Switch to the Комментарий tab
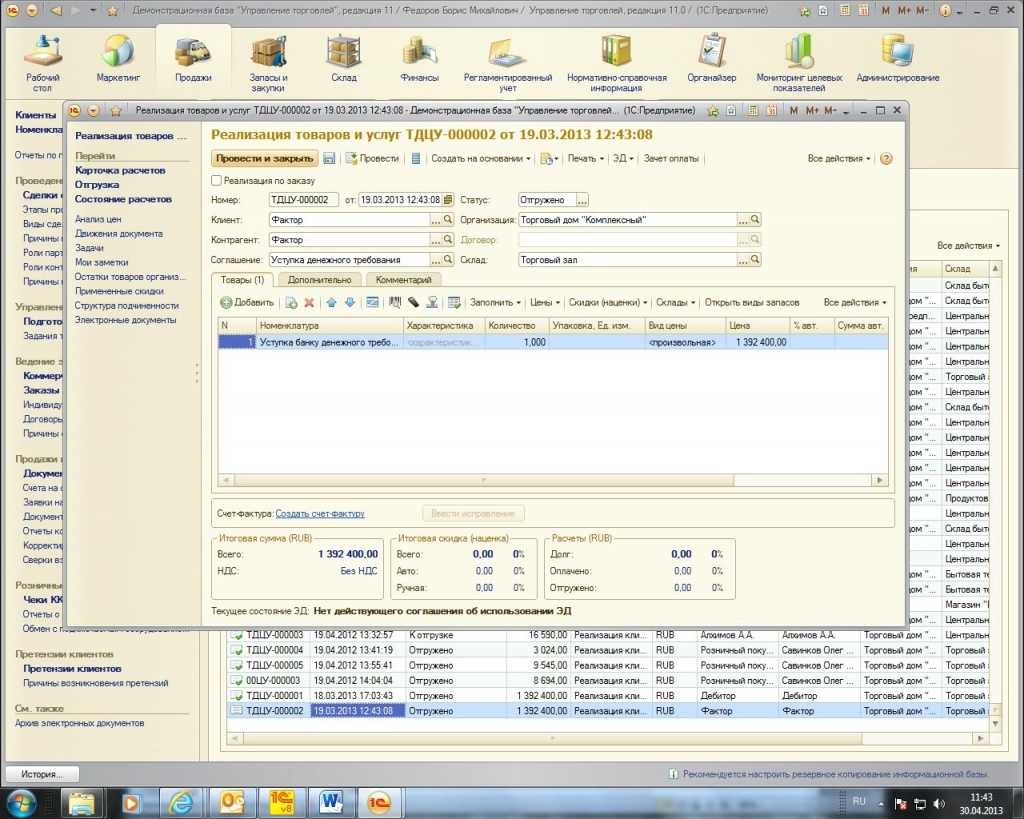Viewport: 1024px width, 819px height. (x=404, y=280)
